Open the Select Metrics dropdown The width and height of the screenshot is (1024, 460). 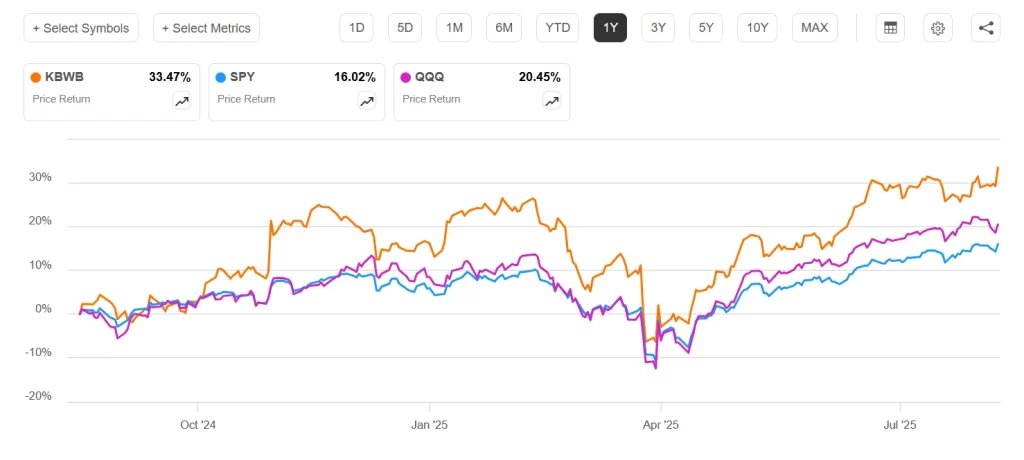pos(206,28)
